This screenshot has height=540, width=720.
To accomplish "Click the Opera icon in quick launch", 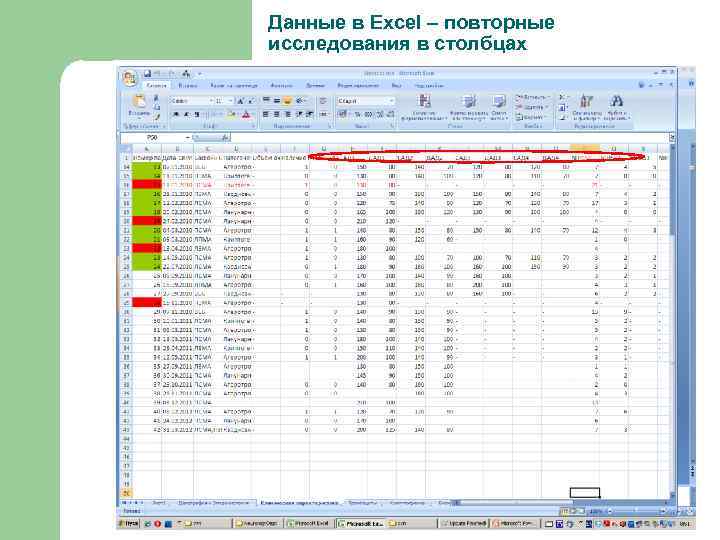I will click(x=158, y=523).
